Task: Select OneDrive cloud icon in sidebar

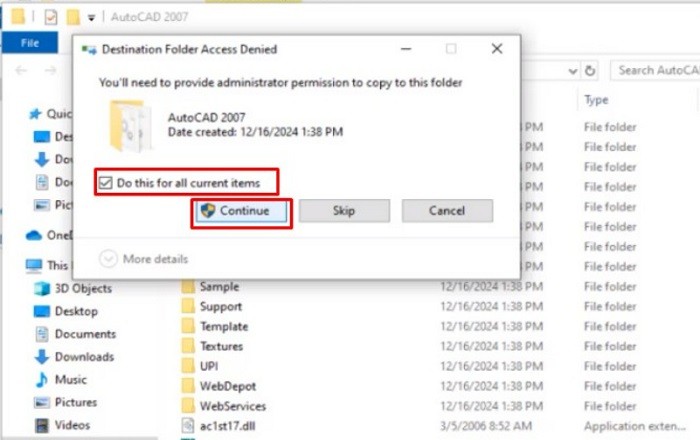Action: [34, 235]
